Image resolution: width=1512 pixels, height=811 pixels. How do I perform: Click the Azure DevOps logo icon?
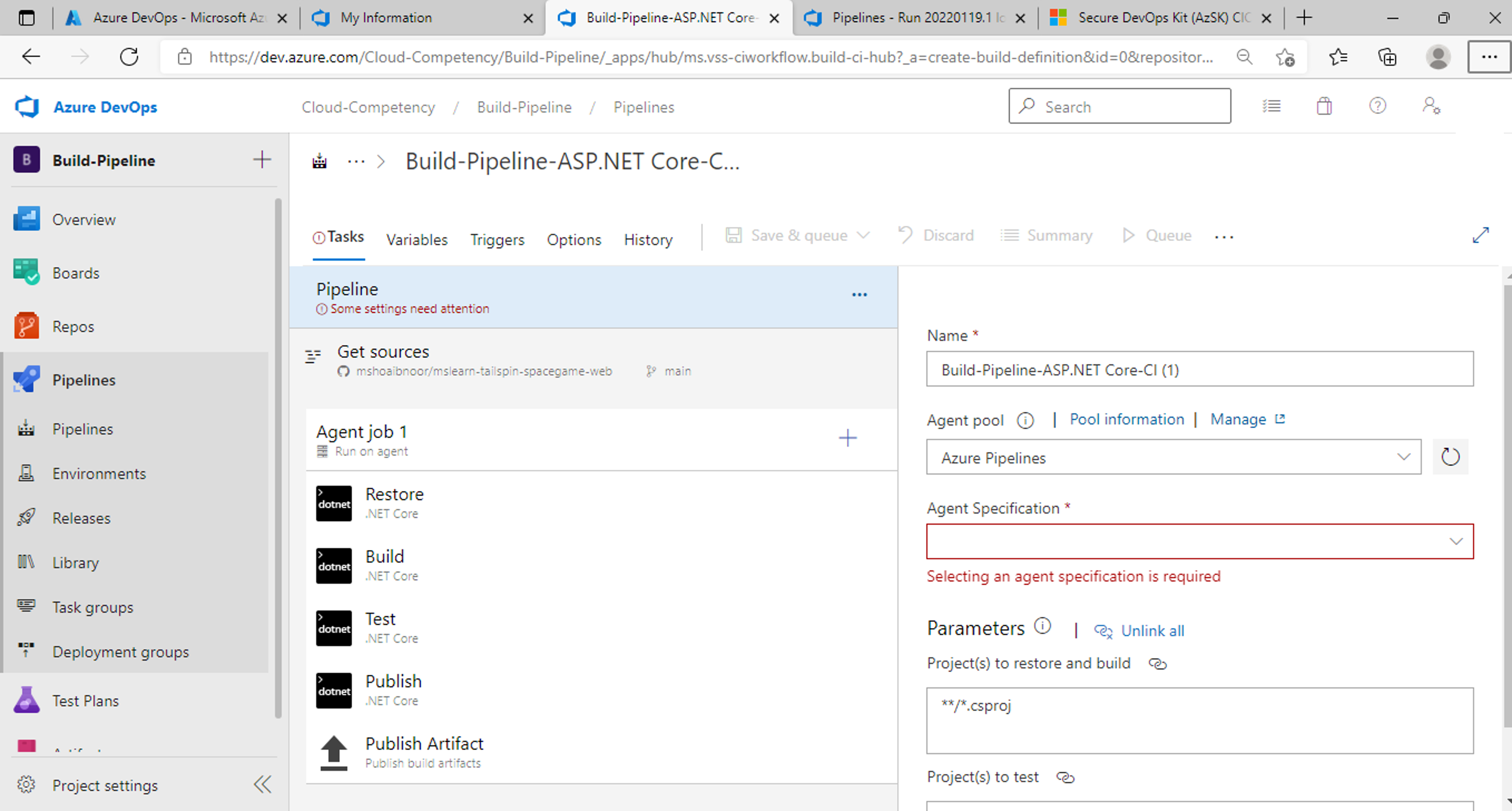click(x=27, y=107)
